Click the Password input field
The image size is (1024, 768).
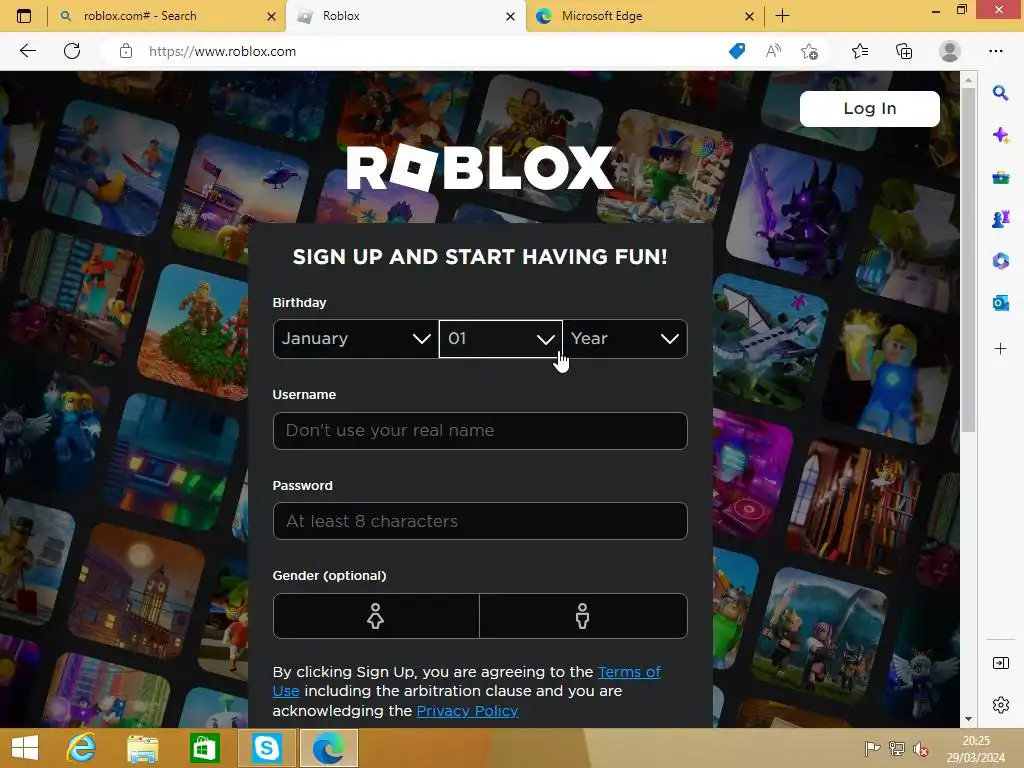coord(480,521)
